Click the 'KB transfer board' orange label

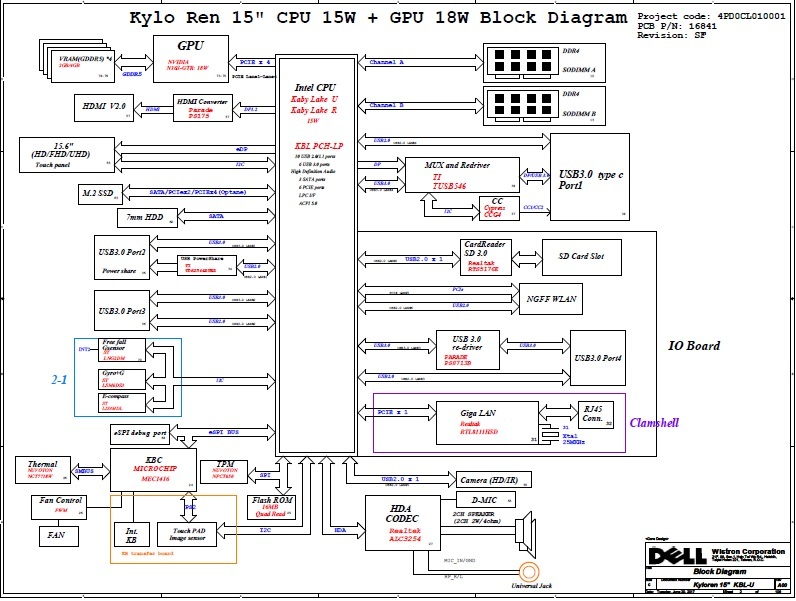click(x=148, y=554)
